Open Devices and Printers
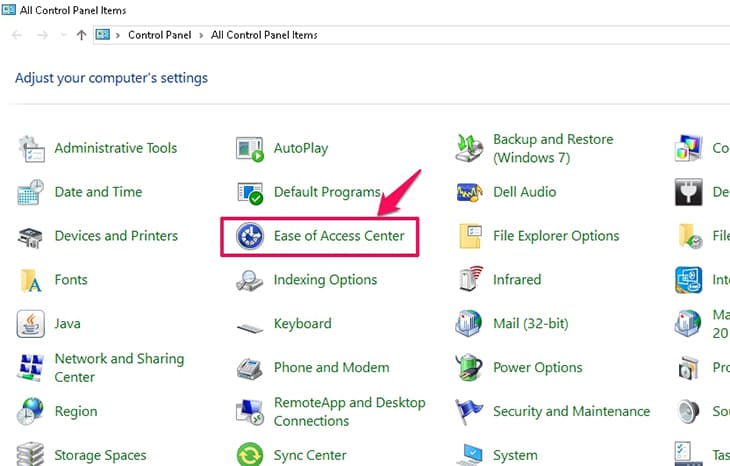The height and width of the screenshot is (466, 730). click(116, 236)
